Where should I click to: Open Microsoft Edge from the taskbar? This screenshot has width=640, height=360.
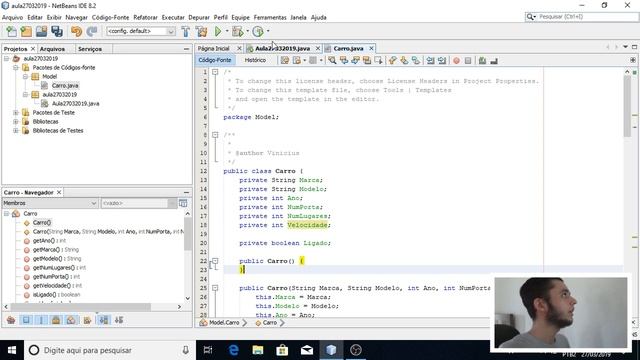click(233, 350)
